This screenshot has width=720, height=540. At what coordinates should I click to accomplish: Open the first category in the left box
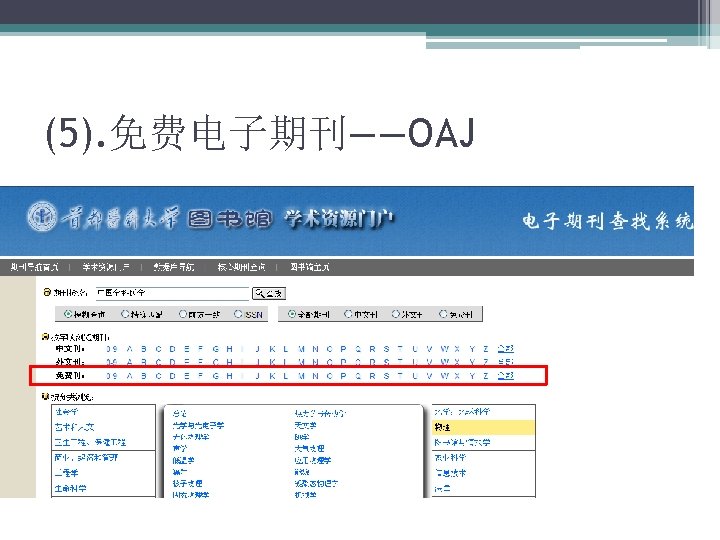point(66,411)
